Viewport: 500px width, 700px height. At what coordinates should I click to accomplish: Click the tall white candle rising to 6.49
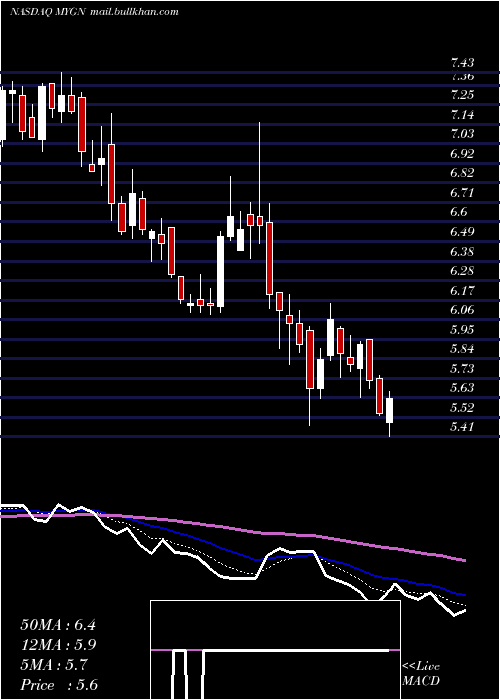(221, 271)
